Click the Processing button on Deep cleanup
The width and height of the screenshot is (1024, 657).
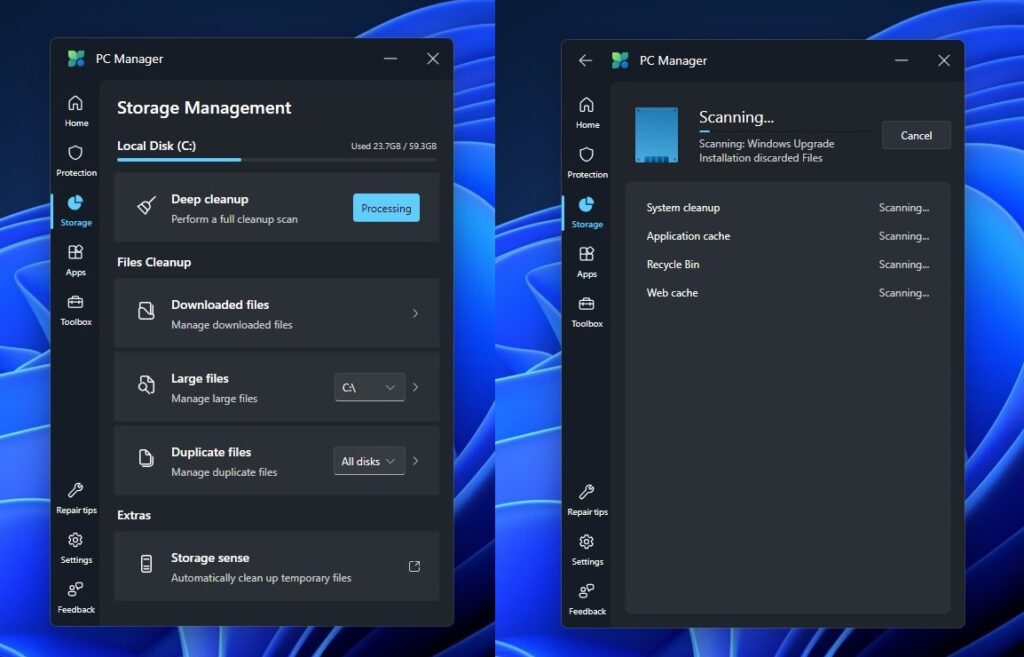(x=386, y=208)
